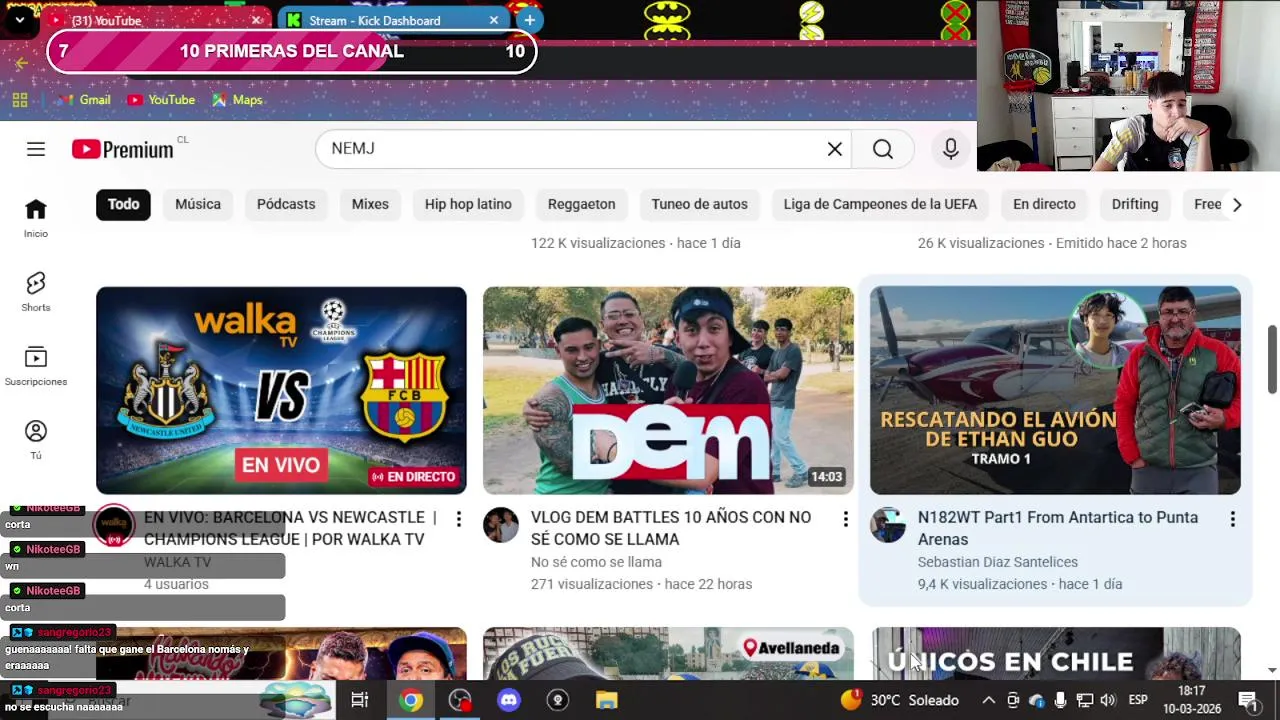Filter by Tuneo de autos
The image size is (1280, 720).
pos(699,204)
